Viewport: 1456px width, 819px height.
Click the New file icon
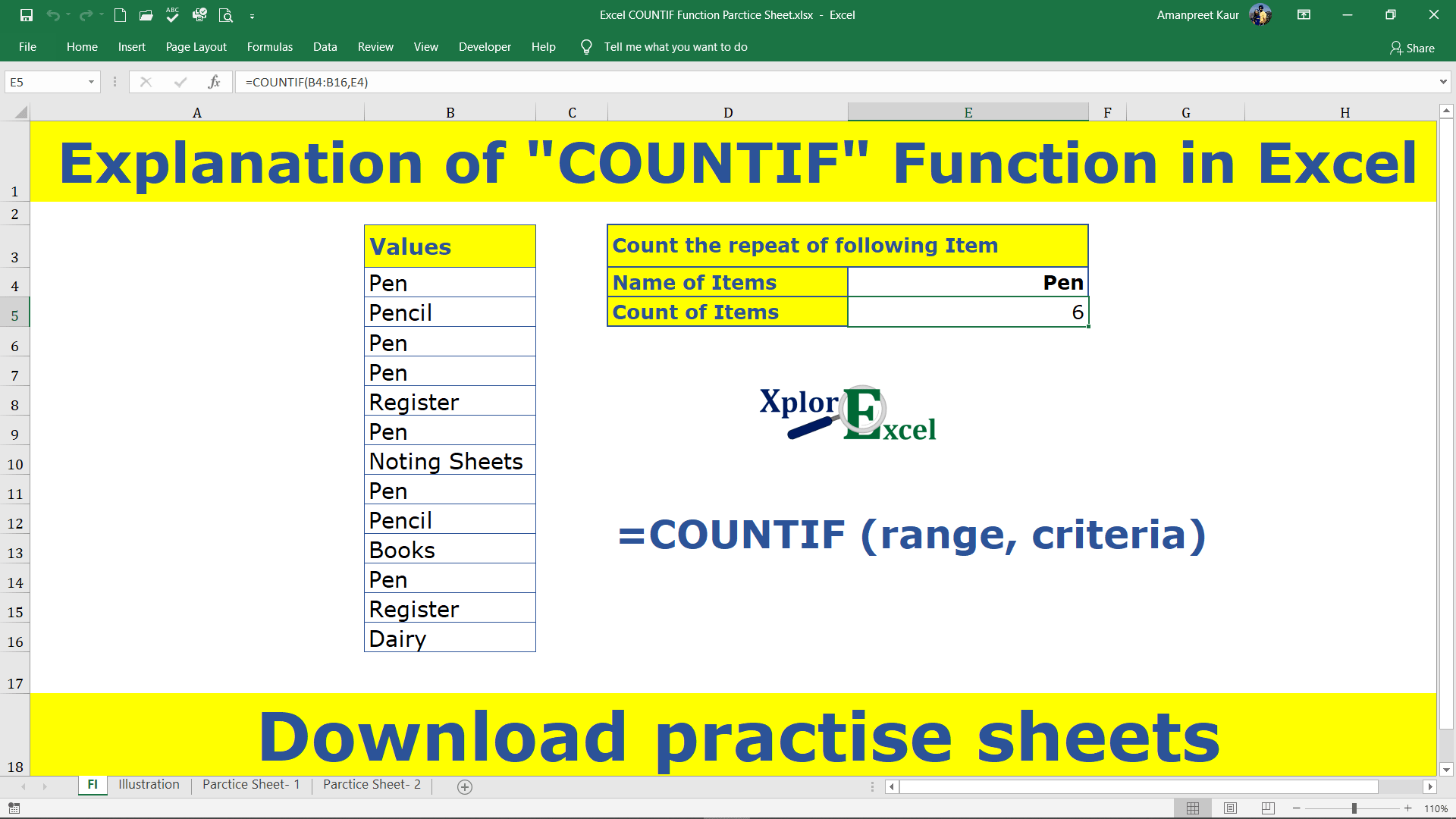[119, 15]
